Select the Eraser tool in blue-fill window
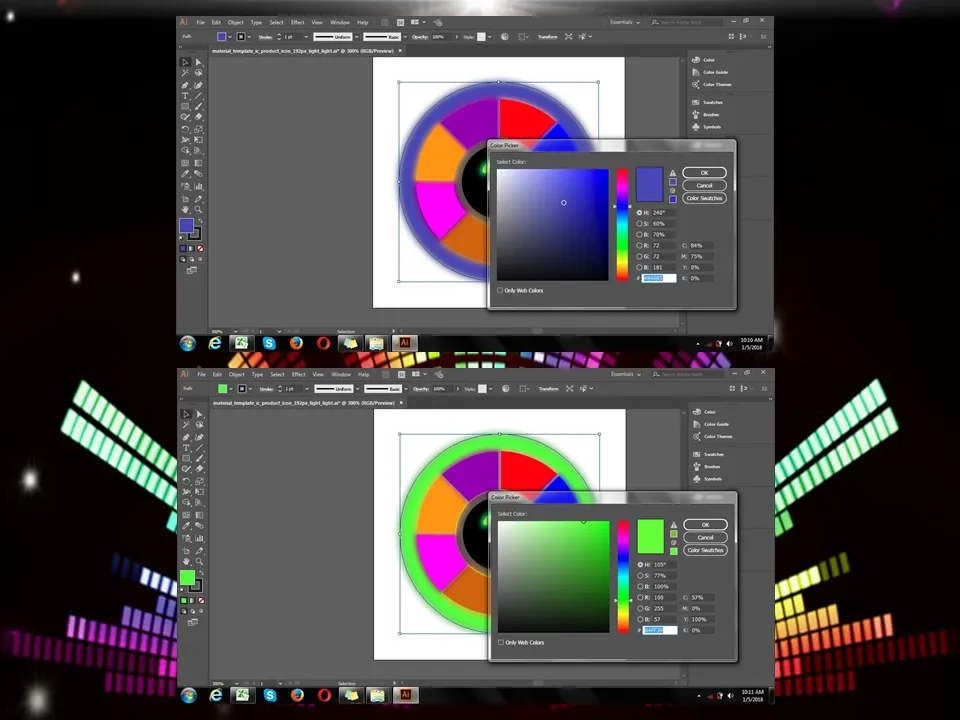 pos(198,117)
